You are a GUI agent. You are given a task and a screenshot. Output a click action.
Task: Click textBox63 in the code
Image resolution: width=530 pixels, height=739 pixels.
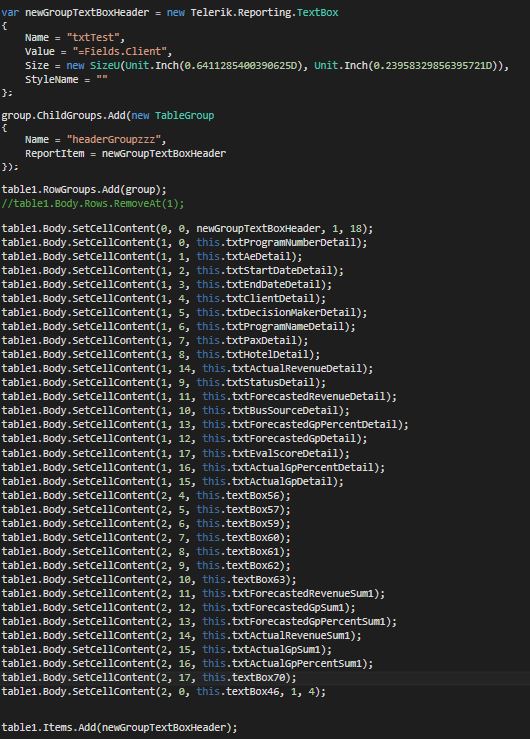tap(258, 580)
